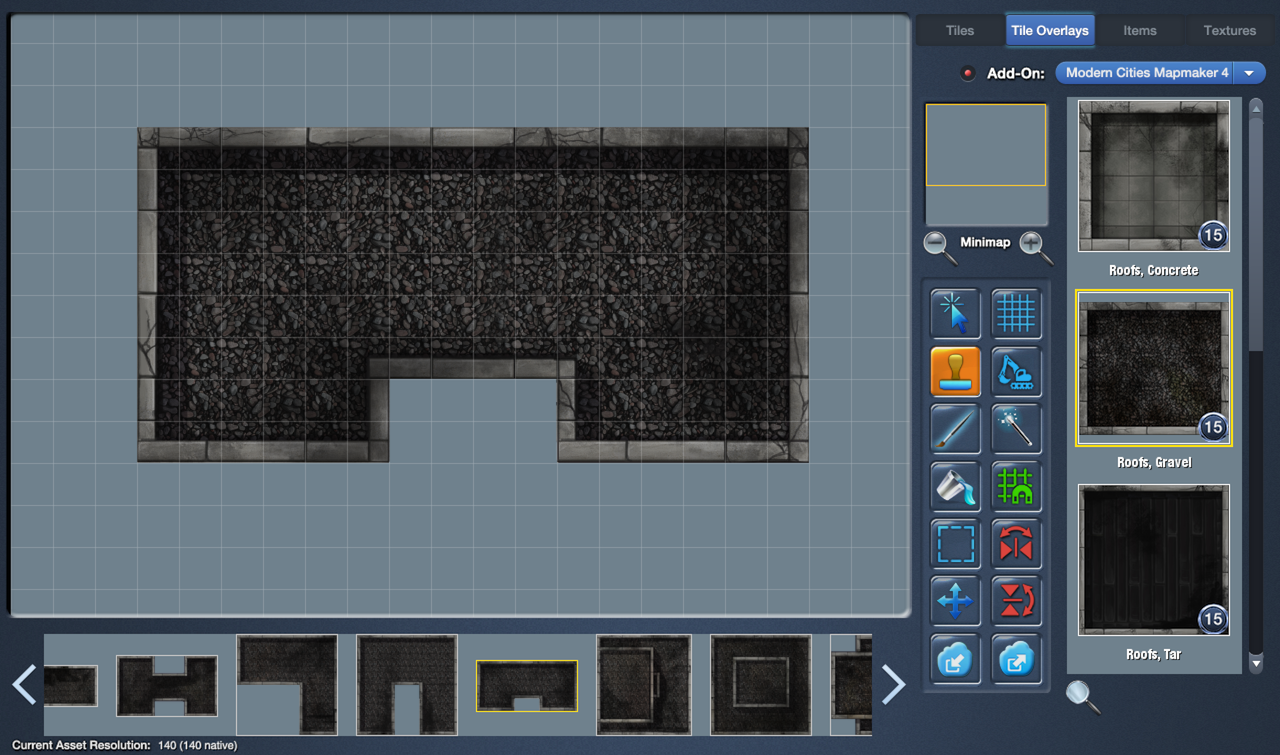Select the paint bucket fill tool
The height and width of the screenshot is (755, 1280).
click(955, 486)
